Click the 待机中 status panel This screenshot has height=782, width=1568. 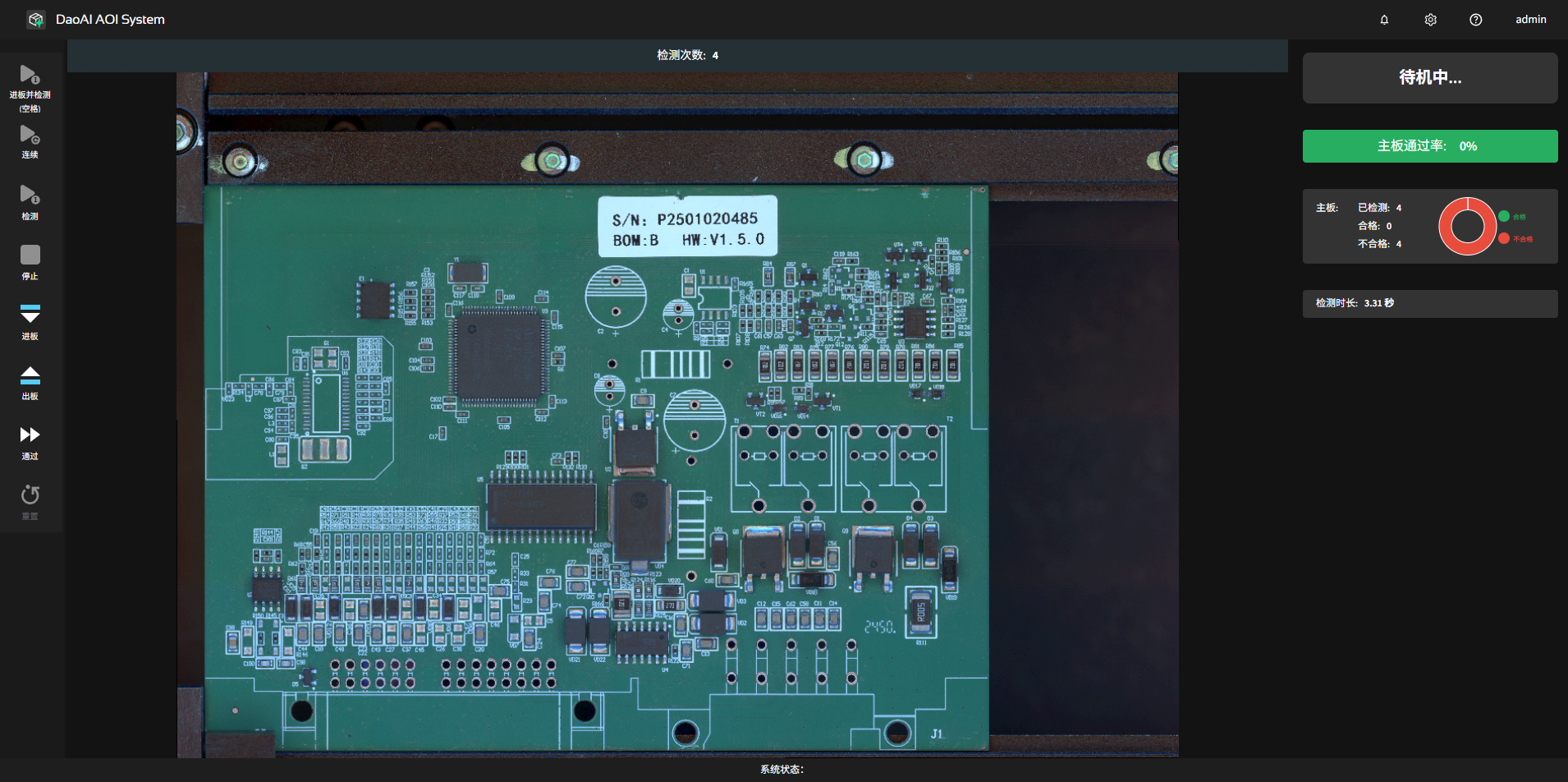[1429, 78]
